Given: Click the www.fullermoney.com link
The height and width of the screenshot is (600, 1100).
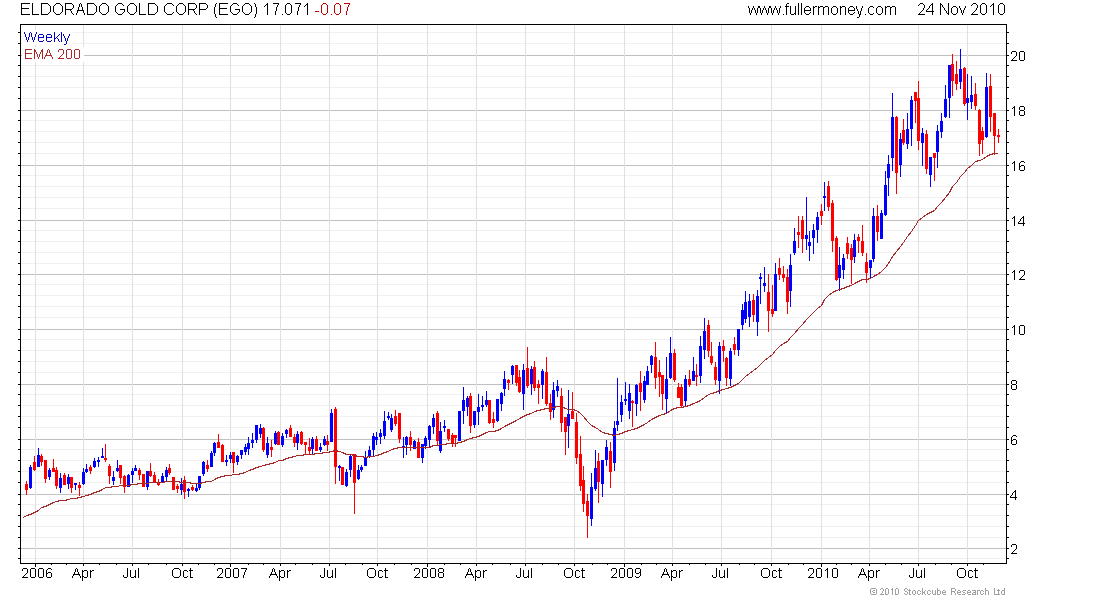Looking at the screenshot, I should click(x=821, y=10).
